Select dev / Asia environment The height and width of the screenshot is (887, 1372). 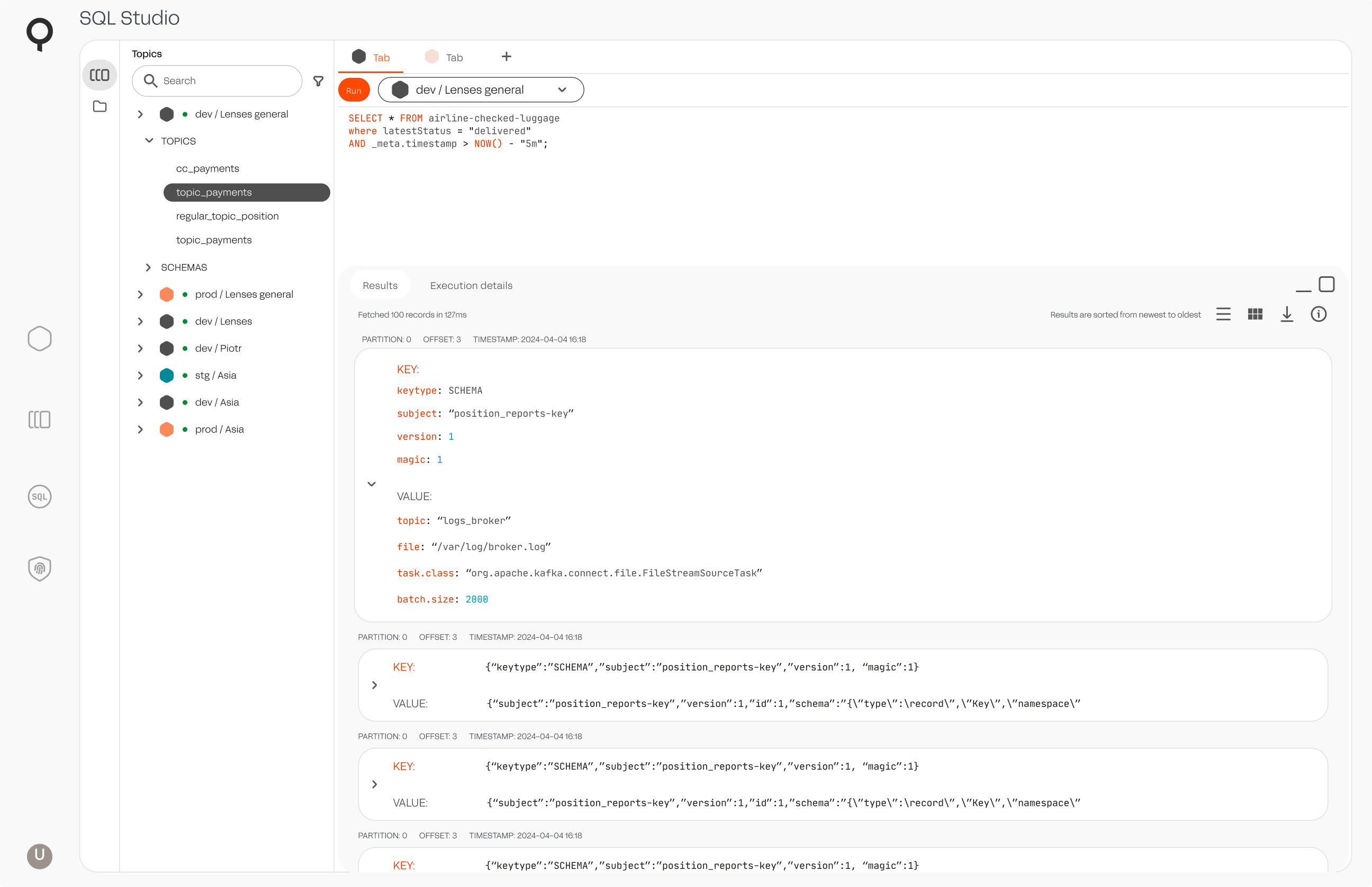pyautogui.click(x=217, y=402)
